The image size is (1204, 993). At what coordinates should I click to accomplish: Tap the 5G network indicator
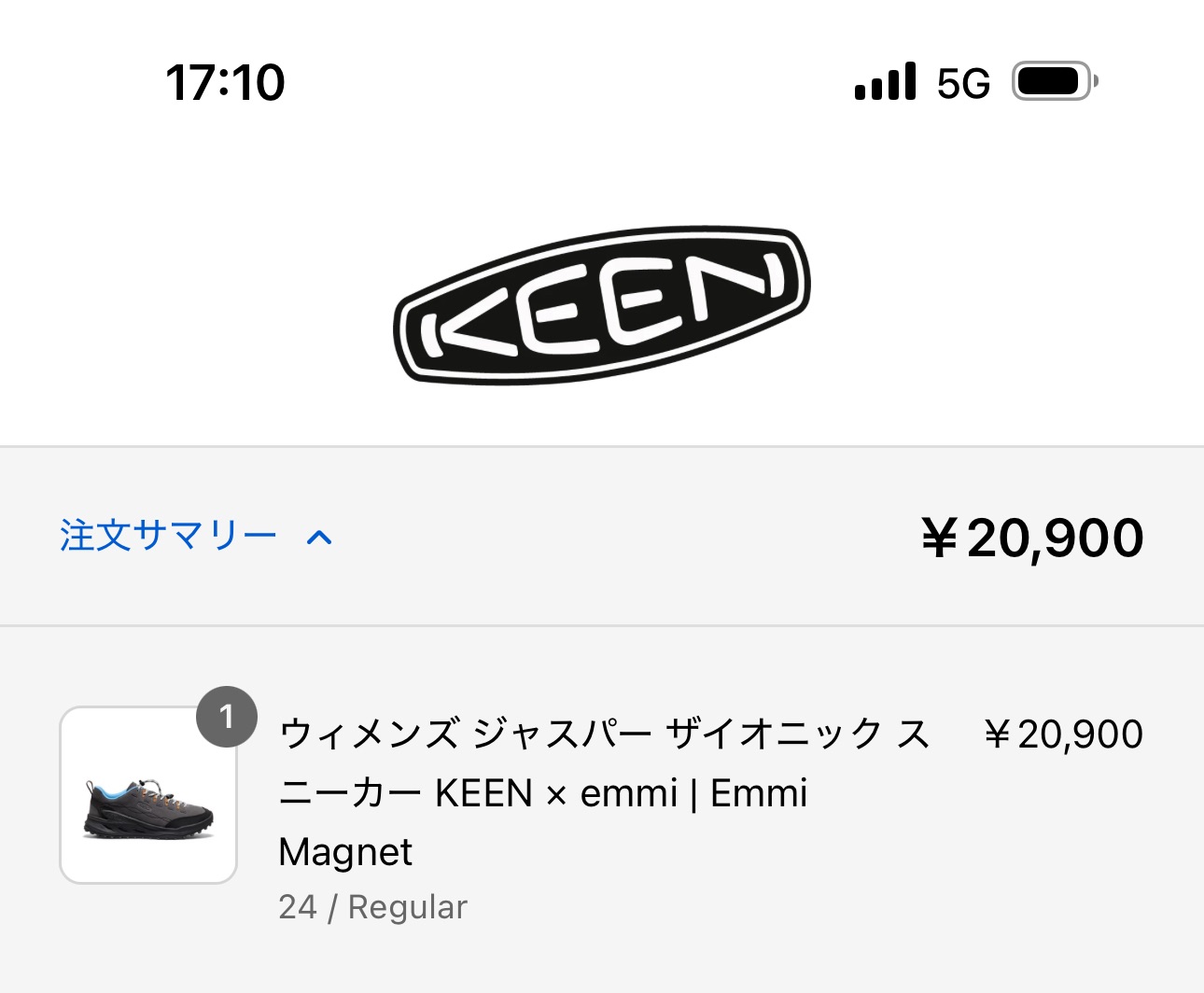pos(961,84)
